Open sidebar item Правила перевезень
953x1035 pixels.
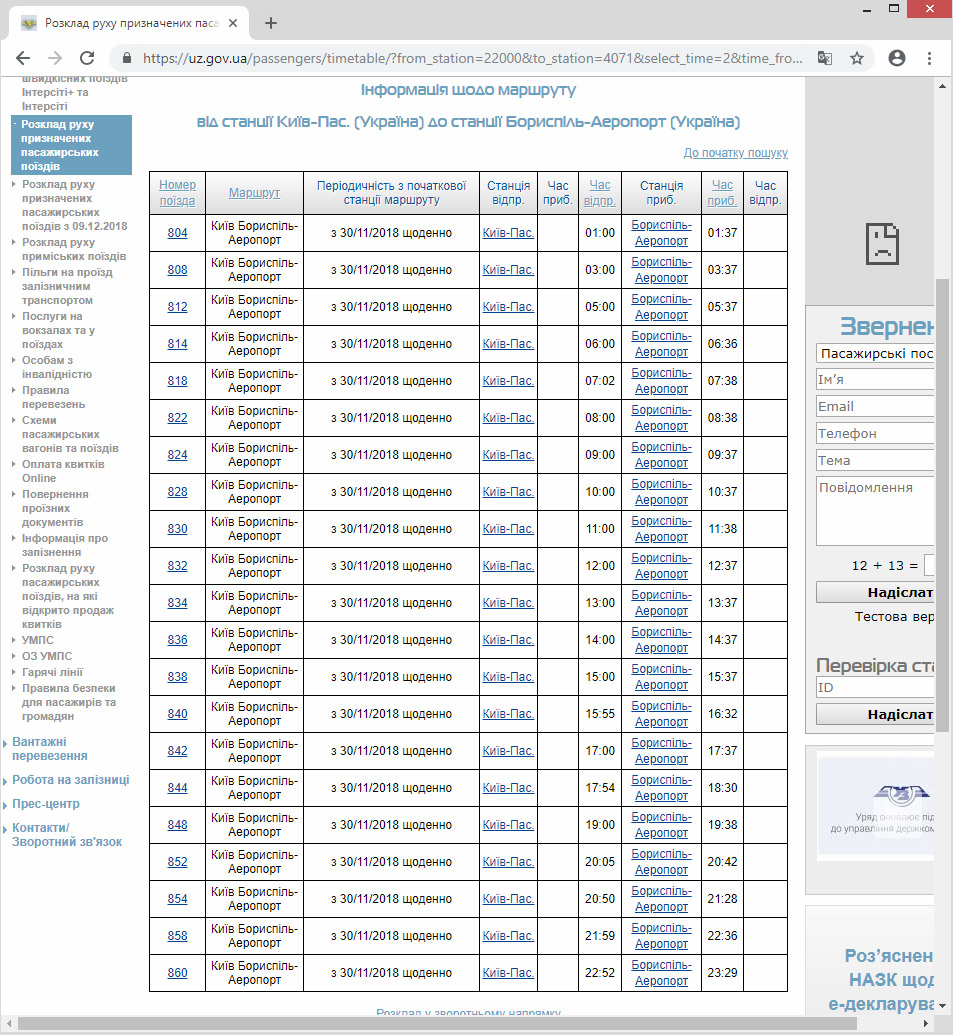[53, 397]
